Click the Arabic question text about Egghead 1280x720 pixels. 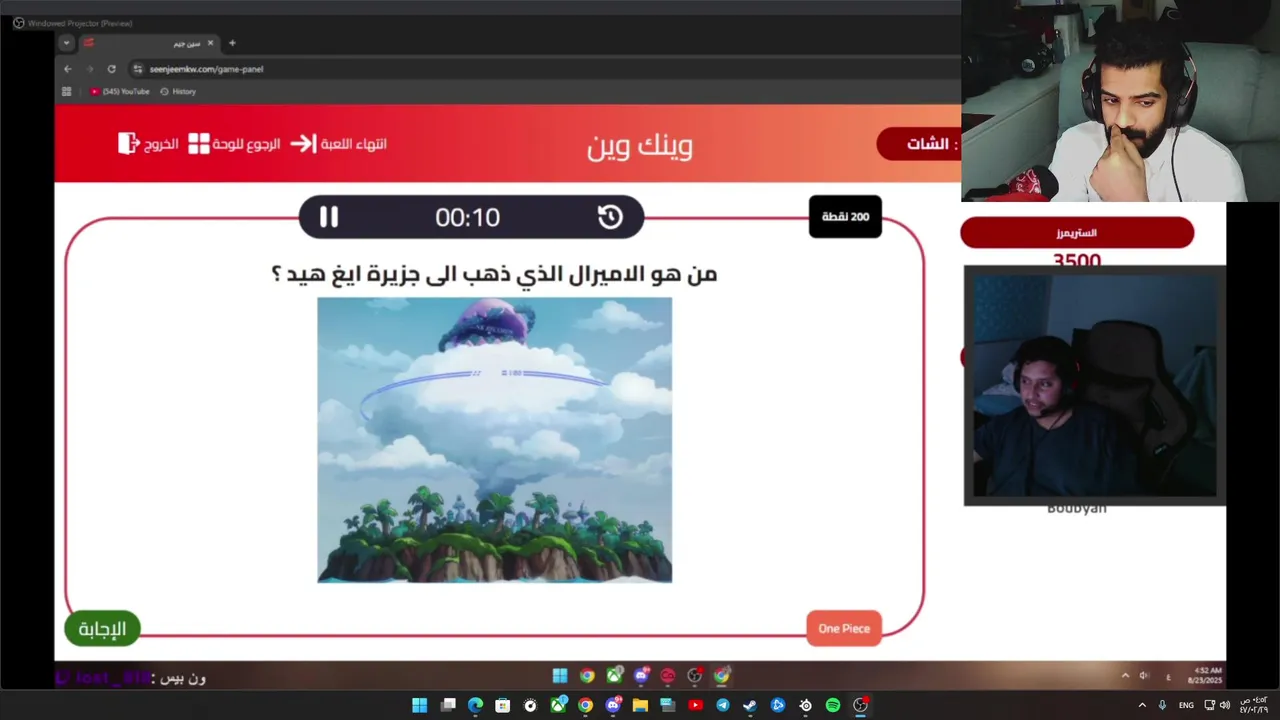(495, 273)
